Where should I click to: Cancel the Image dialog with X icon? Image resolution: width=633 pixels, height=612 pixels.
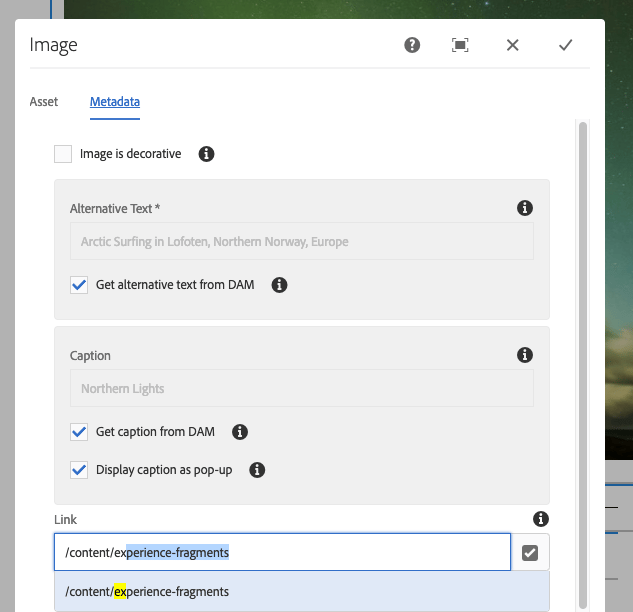coord(512,45)
